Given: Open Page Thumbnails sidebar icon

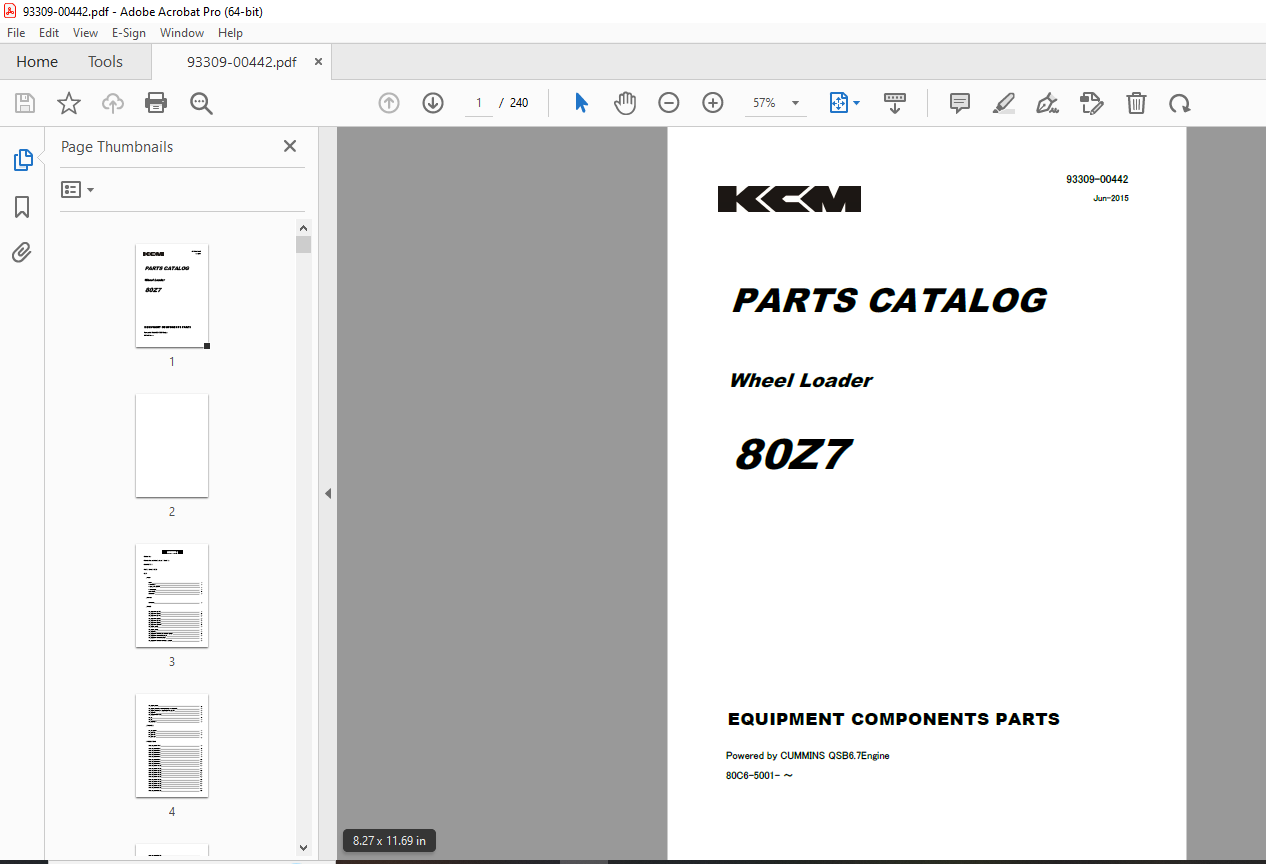Looking at the screenshot, I should tap(22, 159).
